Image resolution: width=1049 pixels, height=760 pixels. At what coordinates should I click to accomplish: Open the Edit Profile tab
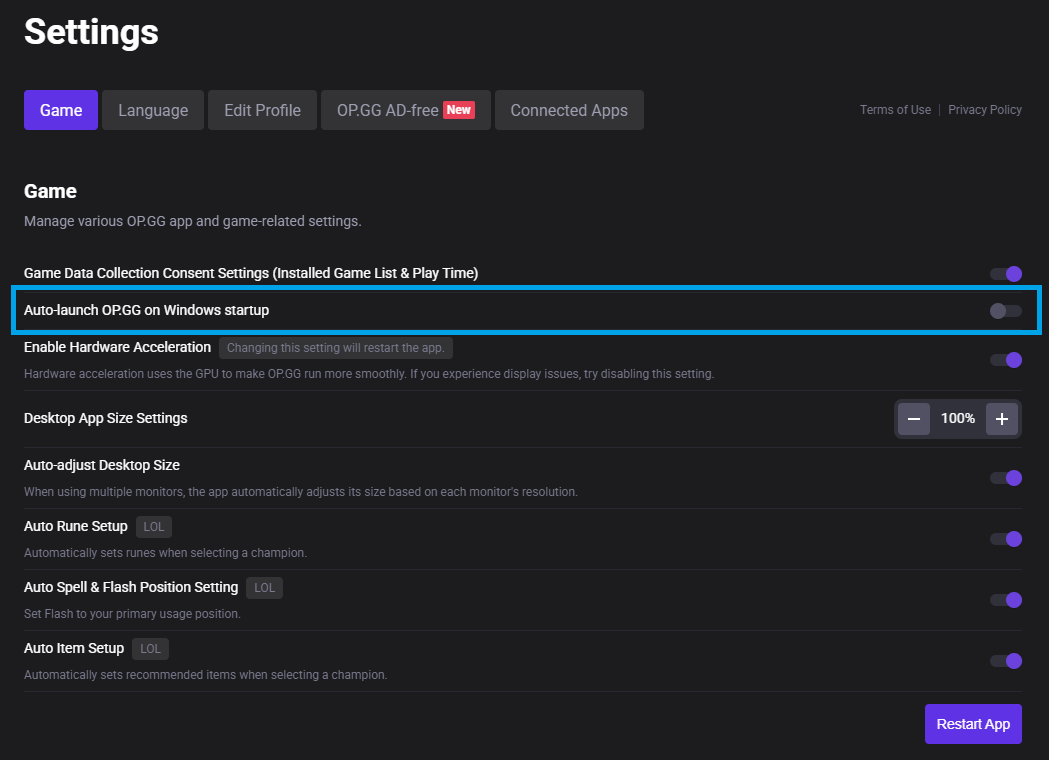[262, 110]
